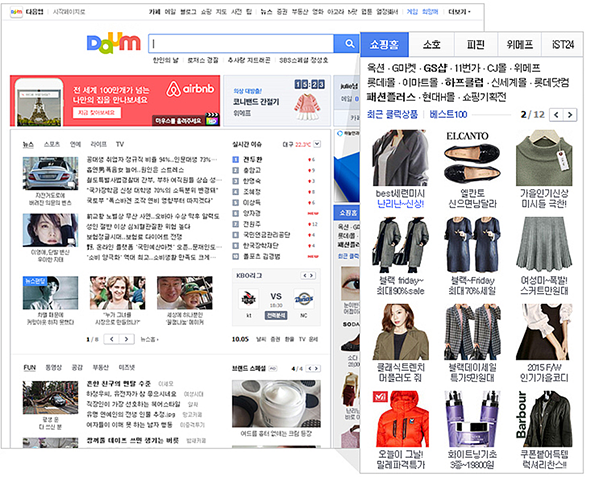Click 옥션 shopping mall link
595x481 pixels.
[x=376, y=68]
